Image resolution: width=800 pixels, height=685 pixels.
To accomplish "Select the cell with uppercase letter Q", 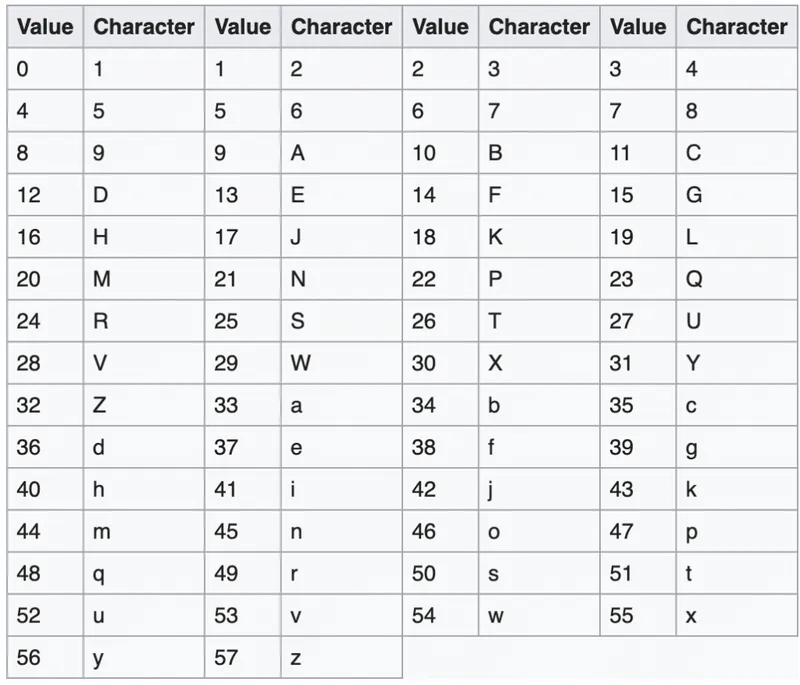I will point(737,279).
